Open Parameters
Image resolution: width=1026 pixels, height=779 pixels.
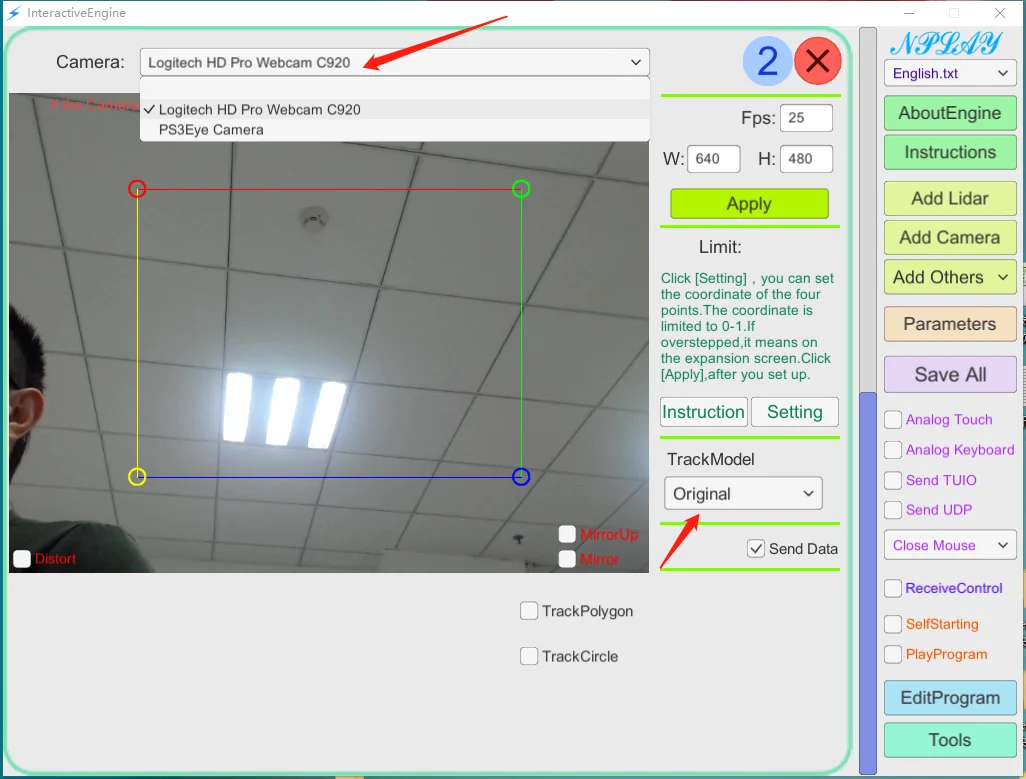click(x=950, y=324)
